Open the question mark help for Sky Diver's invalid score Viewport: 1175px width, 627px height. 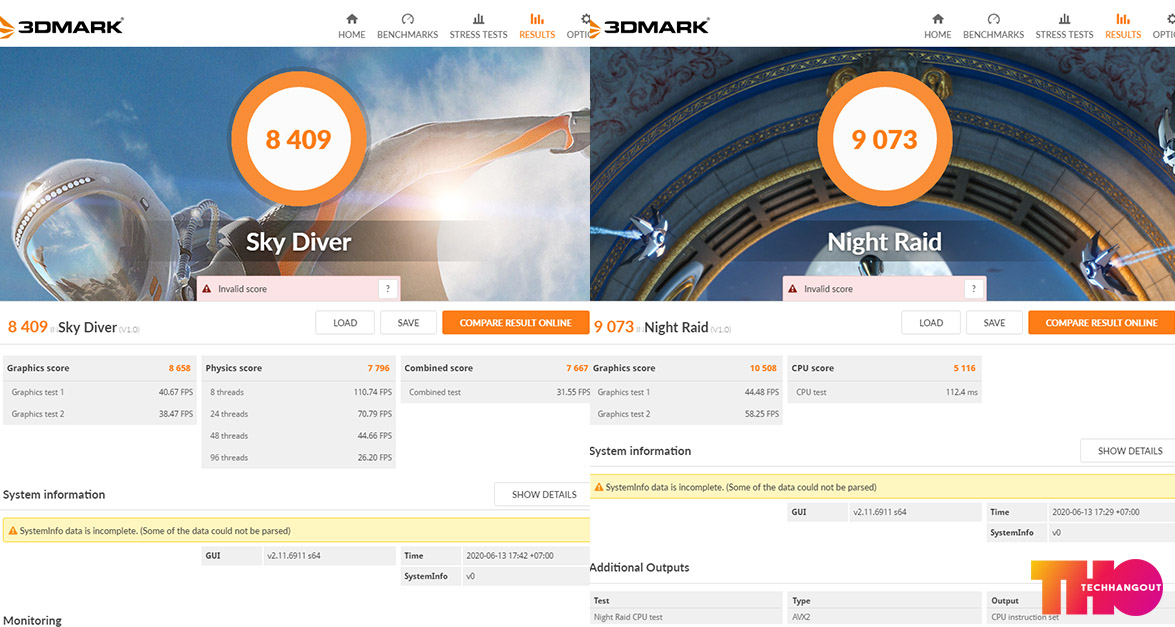click(387, 288)
